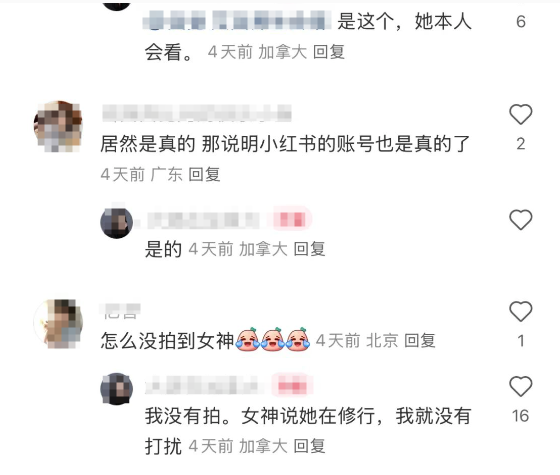Reply to the 北京 user's comment

click(420, 340)
